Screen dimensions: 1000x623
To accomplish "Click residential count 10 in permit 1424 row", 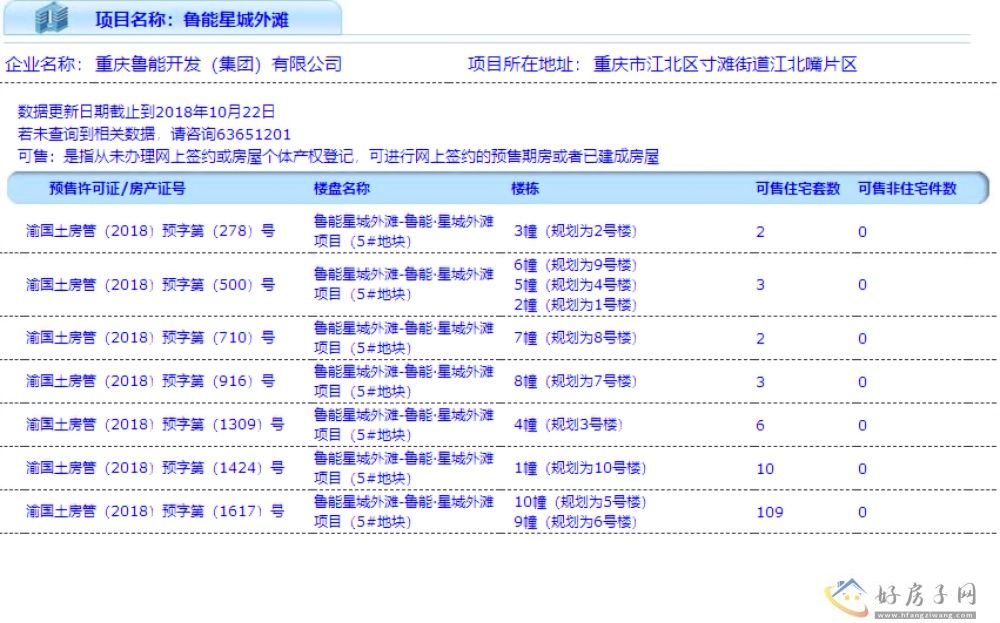I will pyautogui.click(x=765, y=469).
